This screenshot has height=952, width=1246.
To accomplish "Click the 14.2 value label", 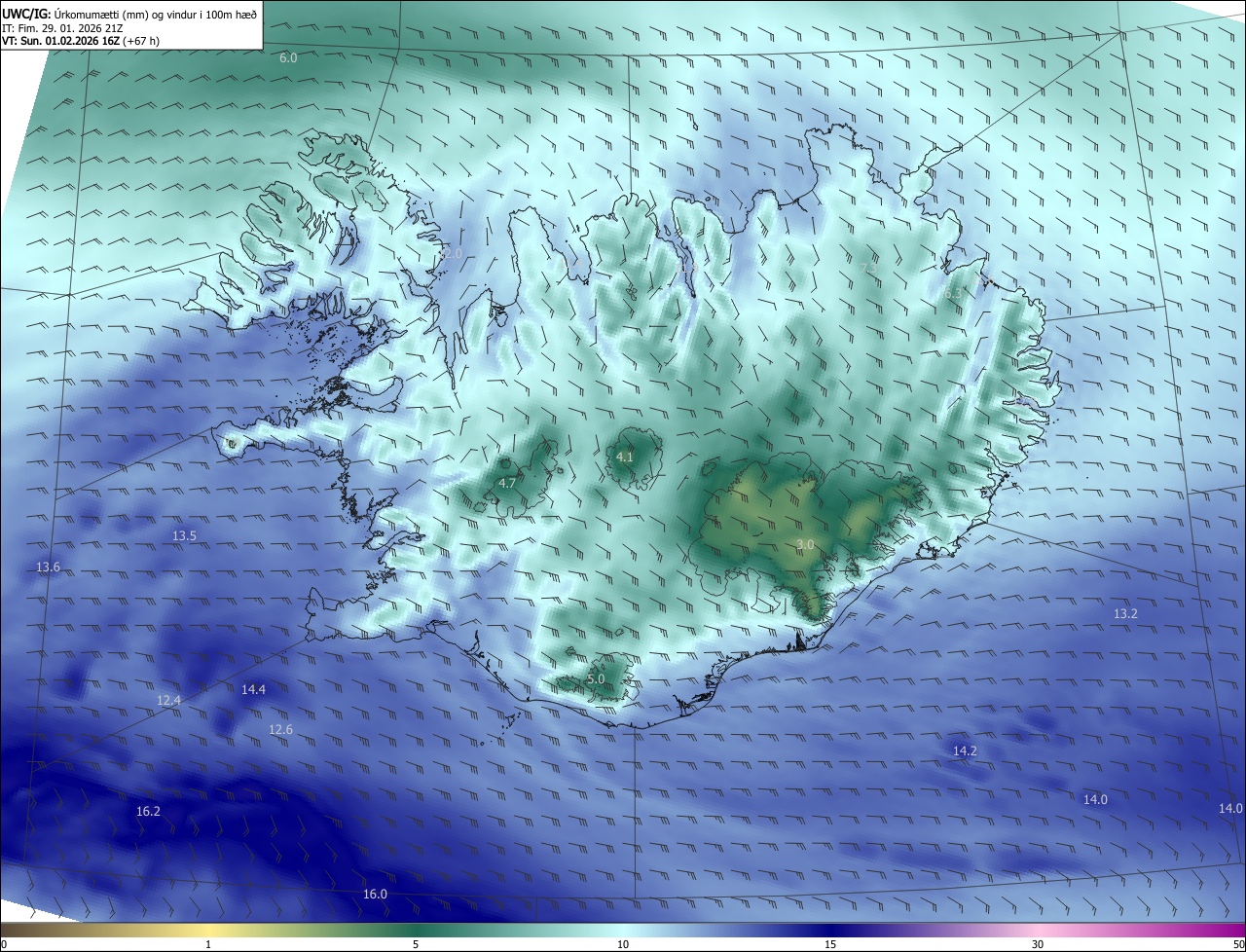I will coord(965,751).
